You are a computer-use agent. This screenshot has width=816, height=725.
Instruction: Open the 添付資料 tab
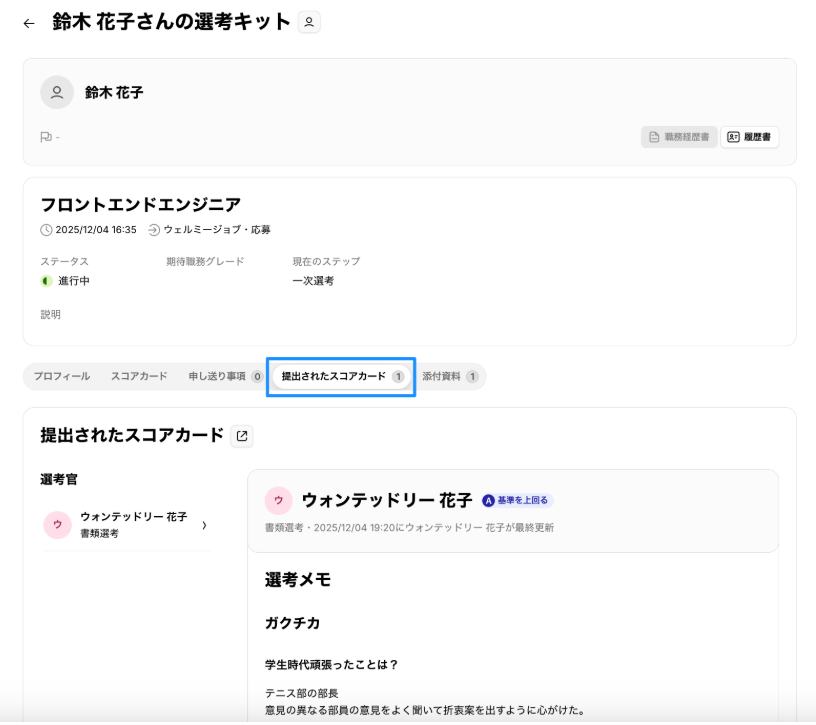449,377
